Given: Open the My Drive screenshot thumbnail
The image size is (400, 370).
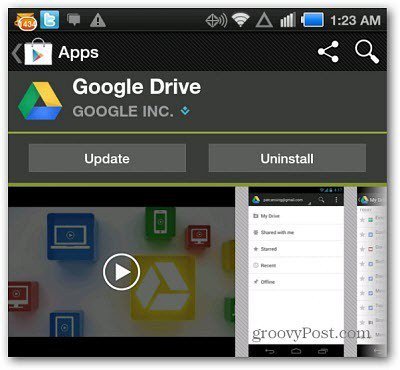Looking at the screenshot, I should [x=296, y=272].
